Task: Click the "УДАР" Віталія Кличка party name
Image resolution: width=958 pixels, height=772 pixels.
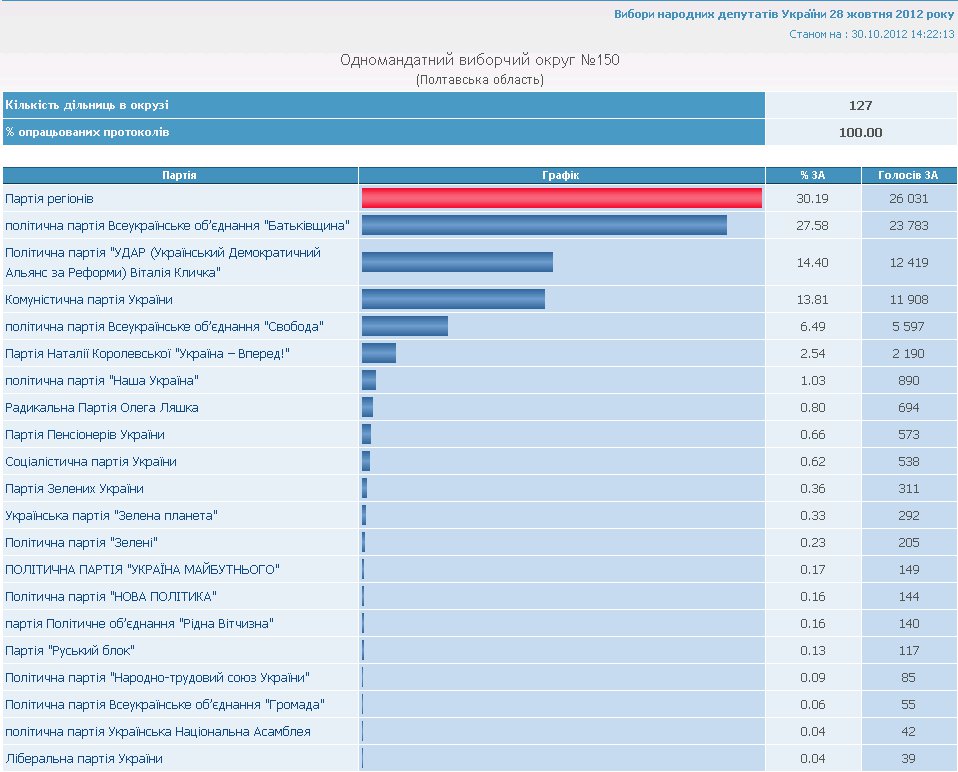Action: click(x=163, y=262)
